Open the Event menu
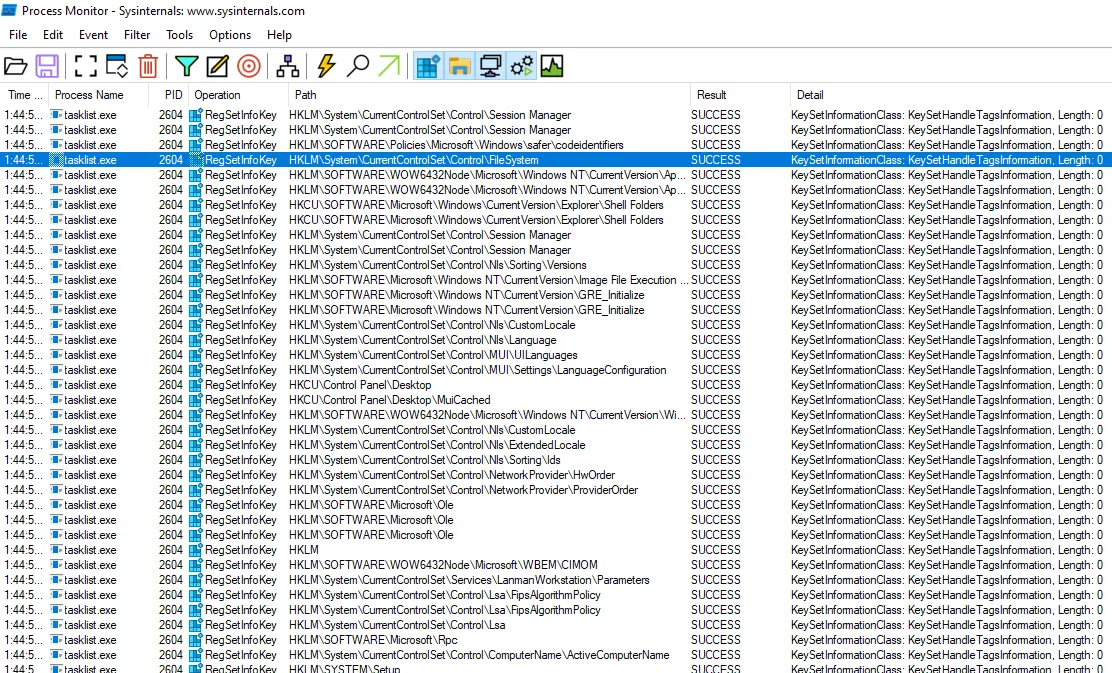The width and height of the screenshot is (1112, 673). (x=93, y=35)
